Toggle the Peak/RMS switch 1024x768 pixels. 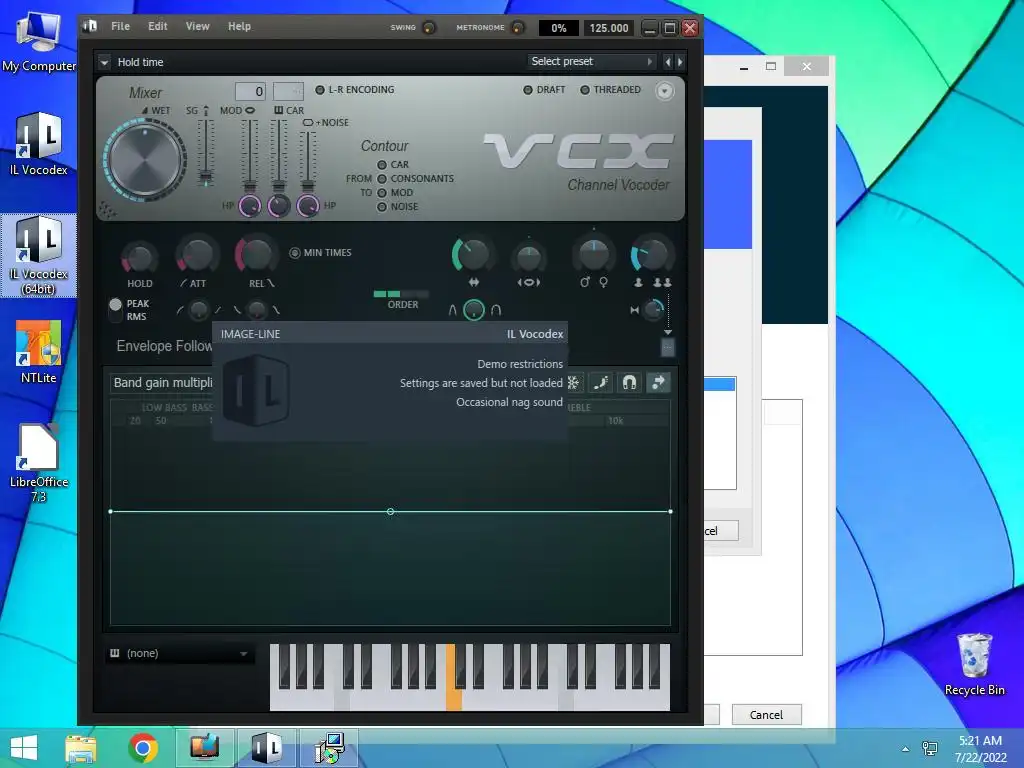[116, 310]
